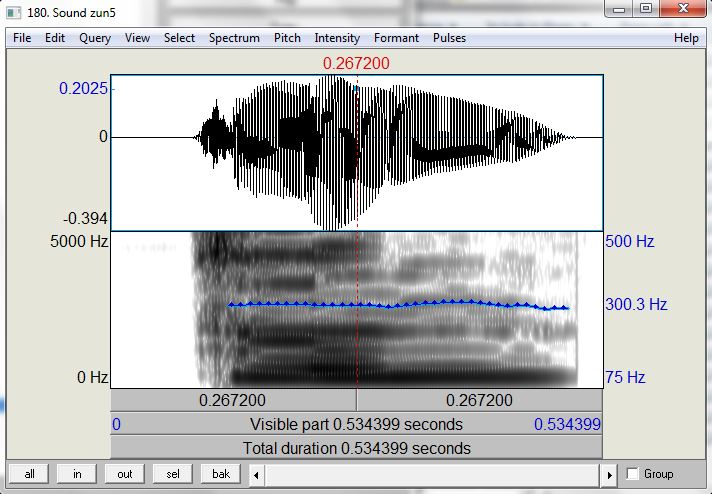The width and height of the screenshot is (712, 494).
Task: Click the window end time 0.534399
Action: (x=567, y=424)
